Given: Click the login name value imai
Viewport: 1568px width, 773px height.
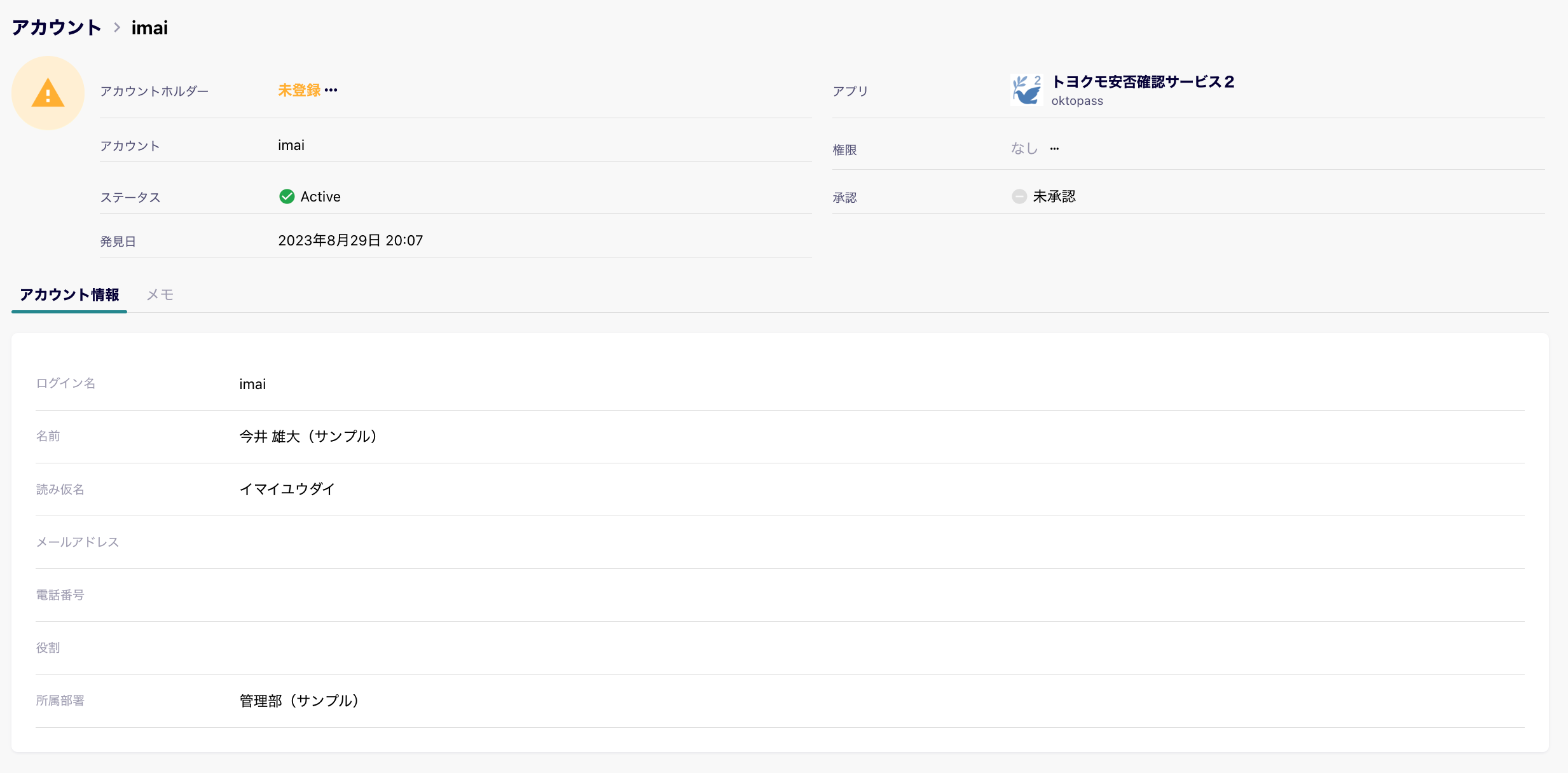Looking at the screenshot, I should click(252, 384).
